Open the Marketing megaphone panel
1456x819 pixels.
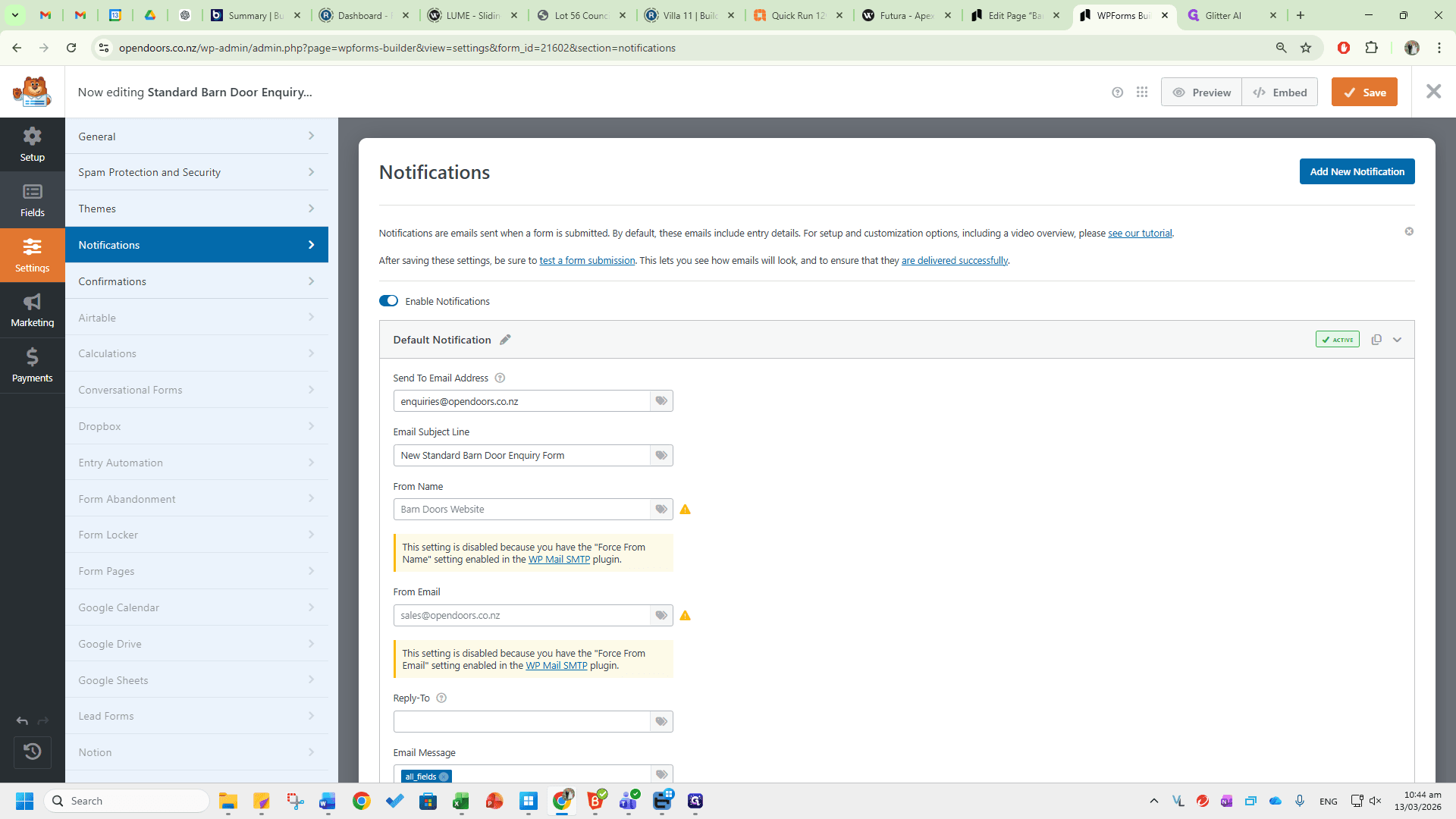32,310
